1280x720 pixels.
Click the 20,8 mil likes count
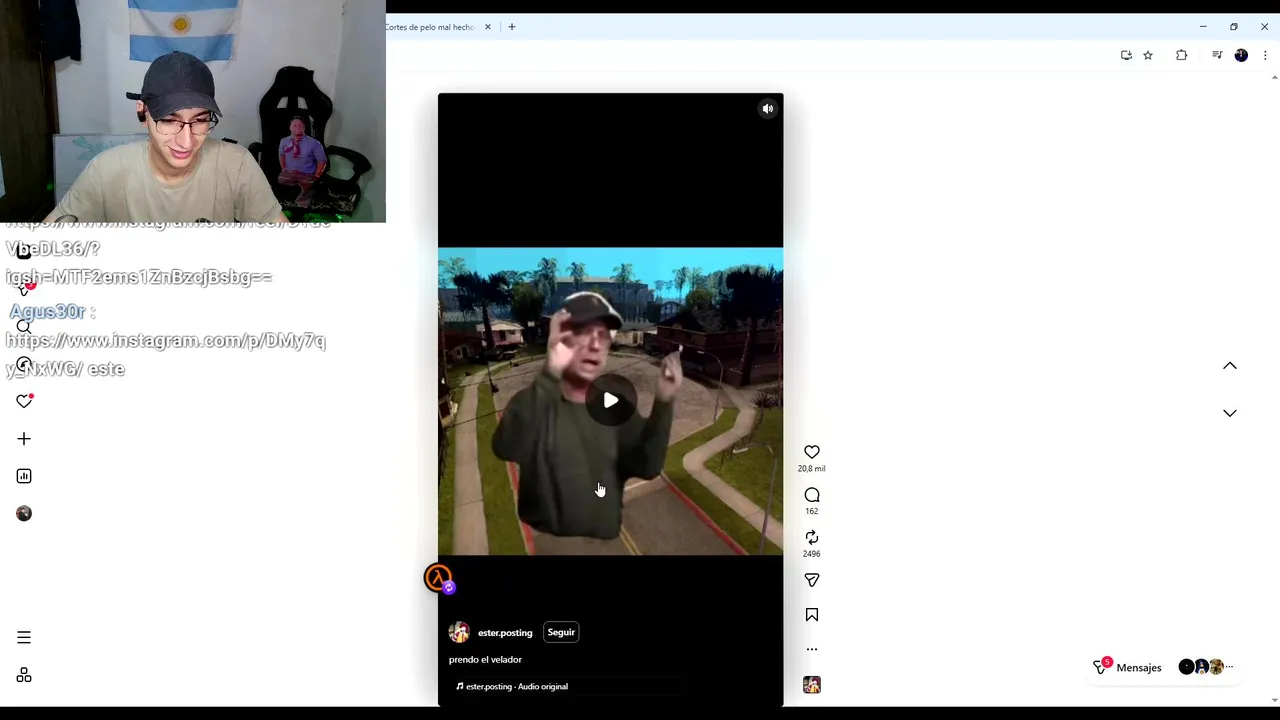click(812, 469)
